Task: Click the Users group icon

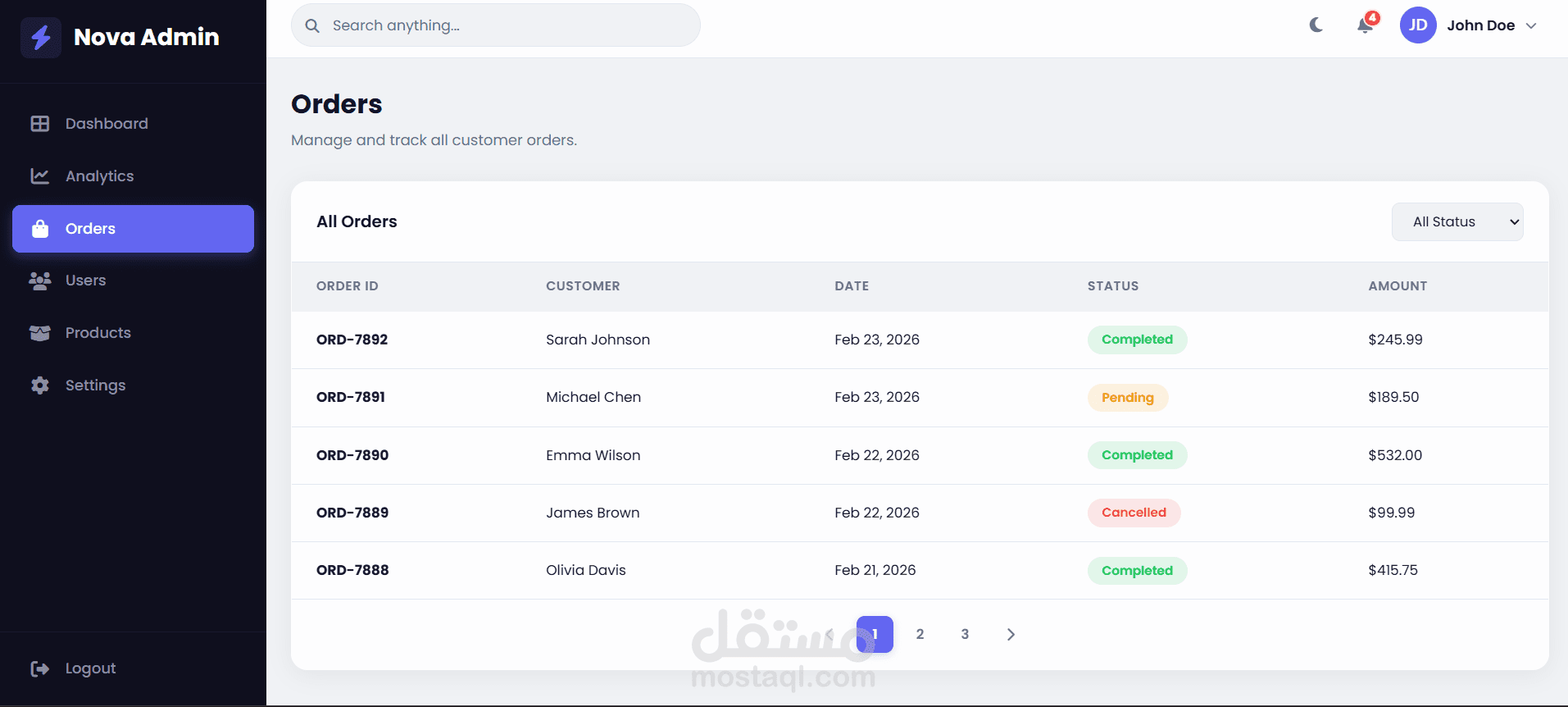Action: click(x=40, y=281)
